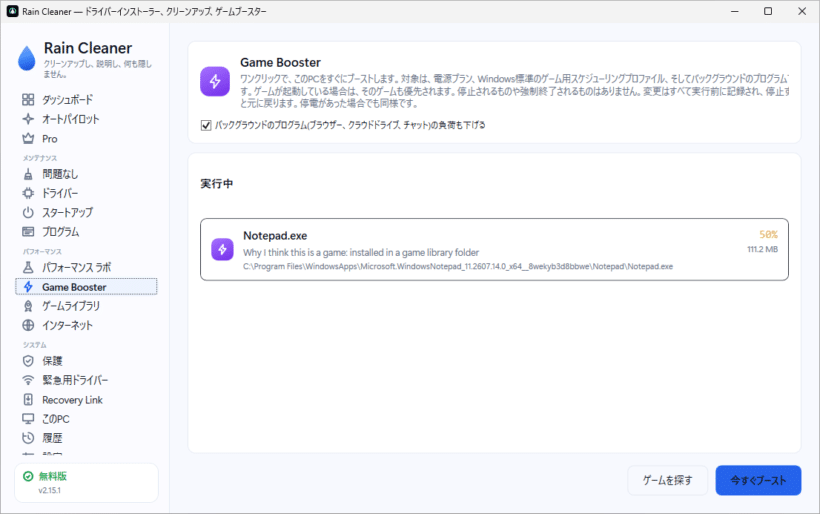The height and width of the screenshot is (514, 820).
Task: Maximize the Rain Cleaner window
Action: [x=768, y=11]
